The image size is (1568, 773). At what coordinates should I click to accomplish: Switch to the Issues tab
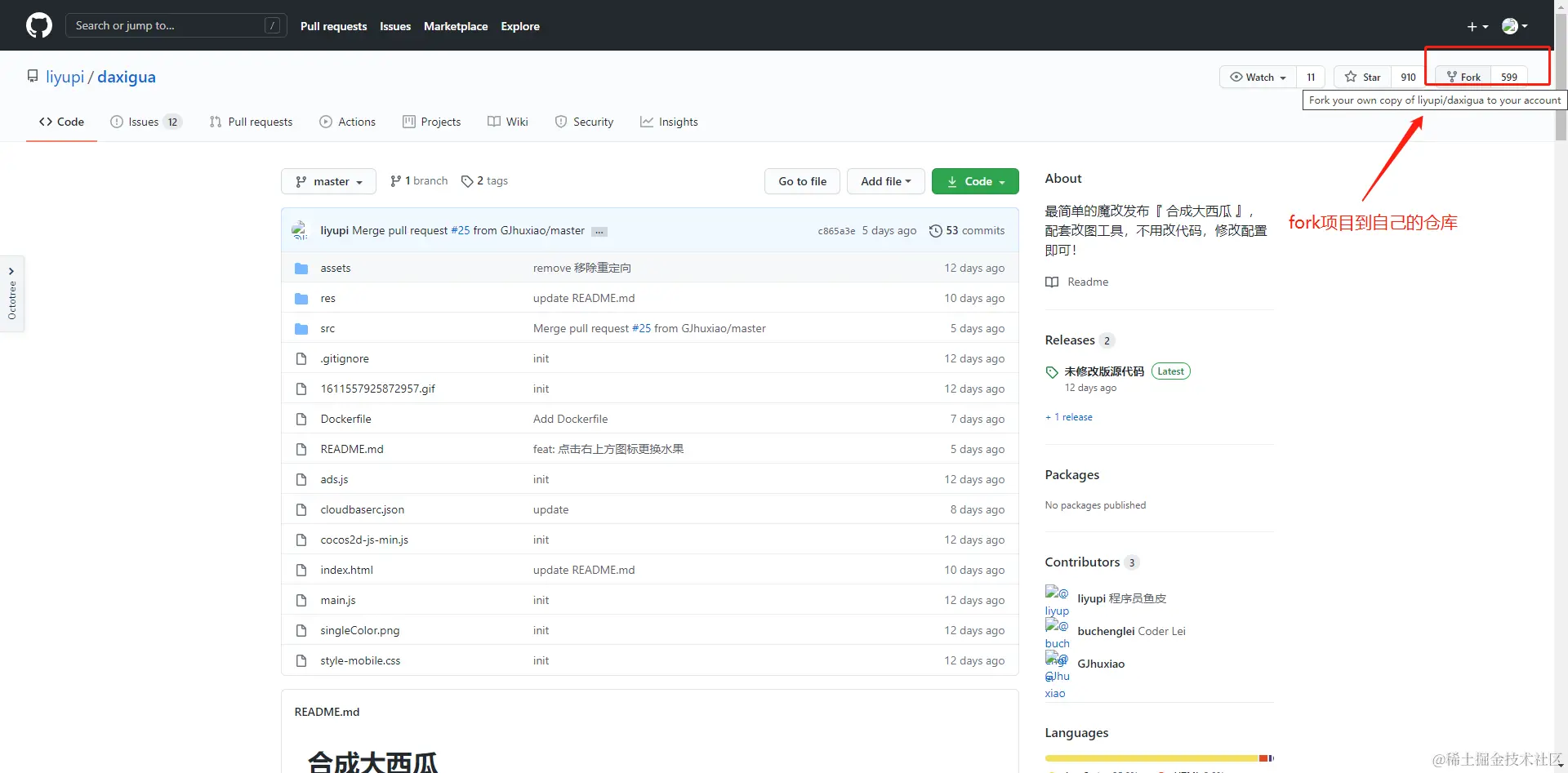point(145,122)
